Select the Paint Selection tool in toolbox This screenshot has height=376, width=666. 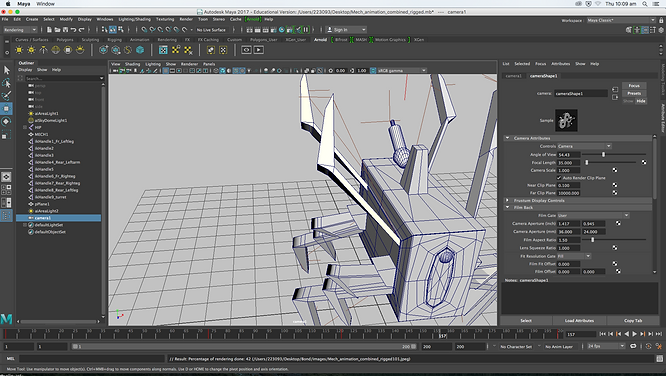click(6, 96)
